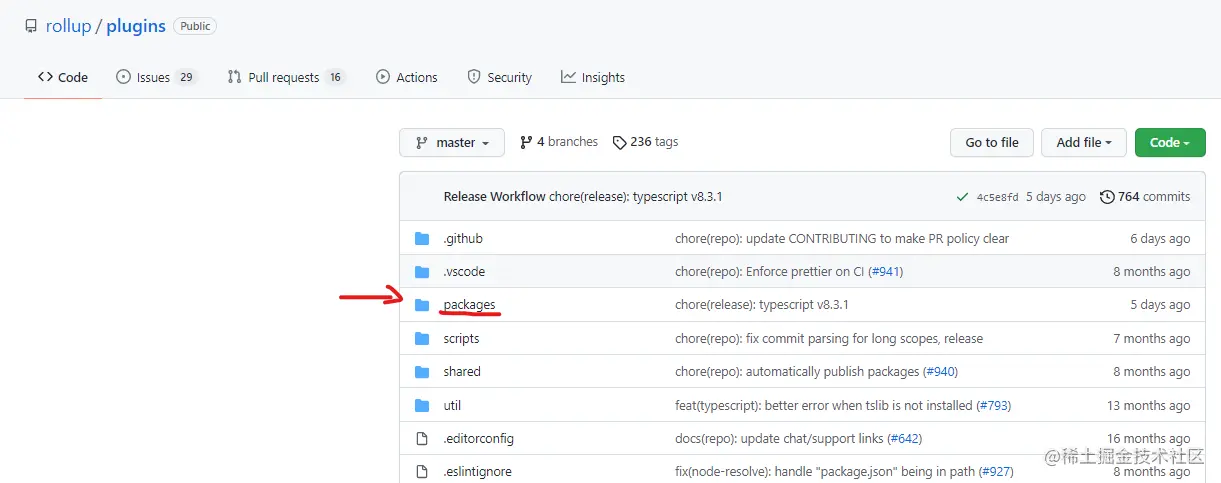Click the Issues count badge 29
Viewport: 1221px width, 483px height.
pos(186,77)
